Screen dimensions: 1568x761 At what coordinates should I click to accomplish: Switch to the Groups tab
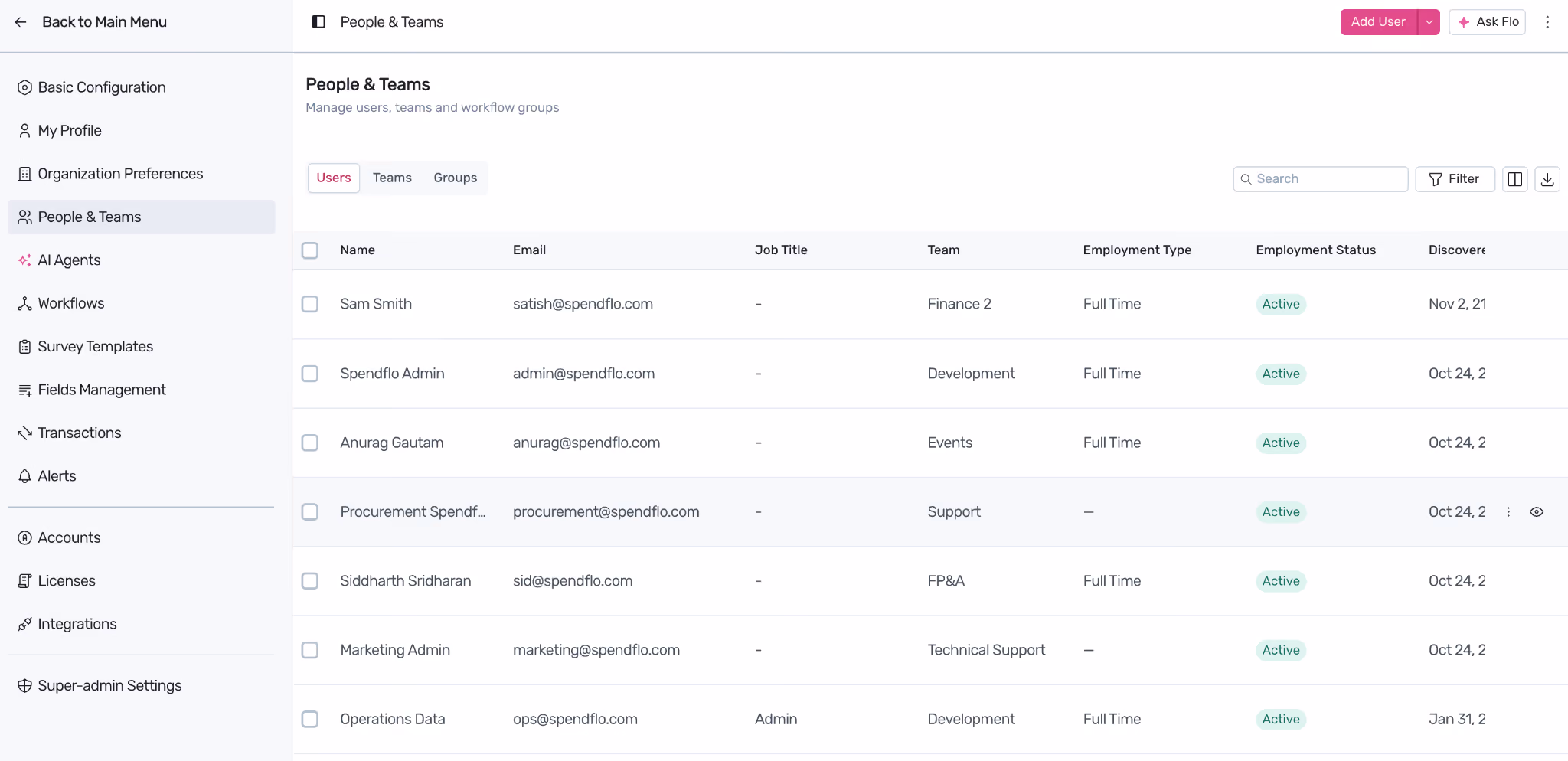point(456,178)
